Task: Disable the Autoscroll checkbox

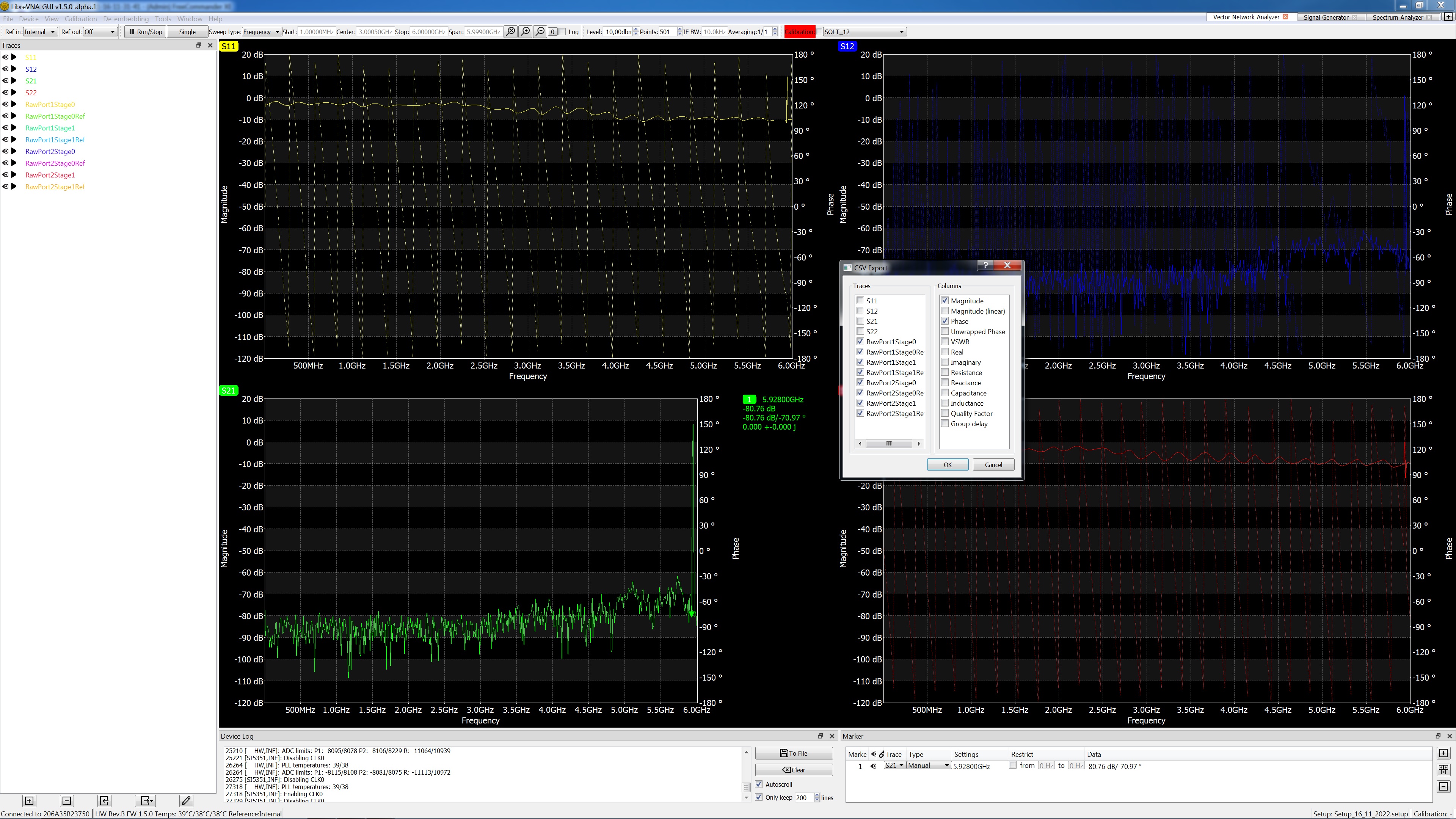Action: 759,784
